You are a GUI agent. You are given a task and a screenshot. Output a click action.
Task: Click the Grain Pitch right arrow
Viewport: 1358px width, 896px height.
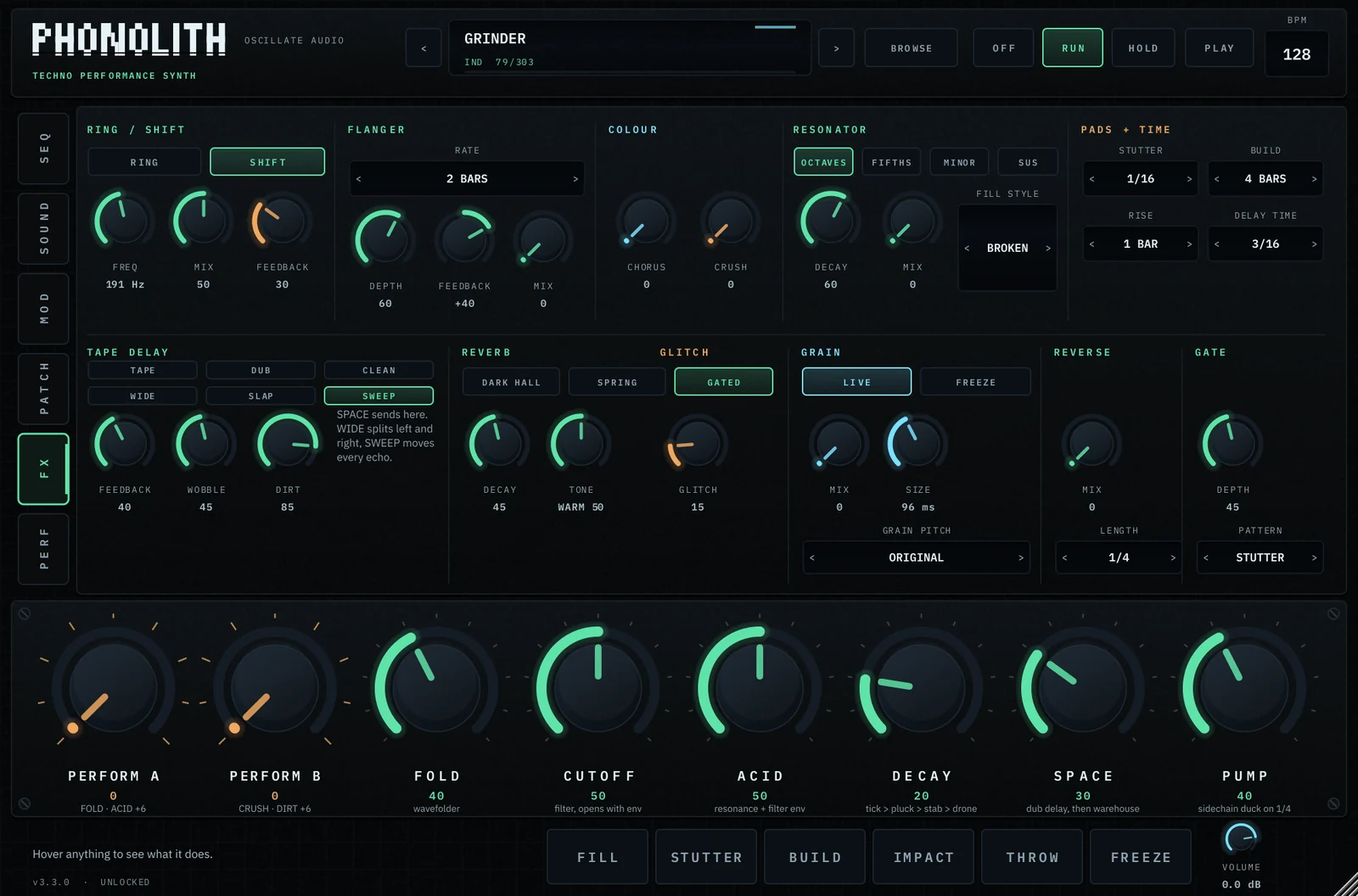tap(1020, 557)
